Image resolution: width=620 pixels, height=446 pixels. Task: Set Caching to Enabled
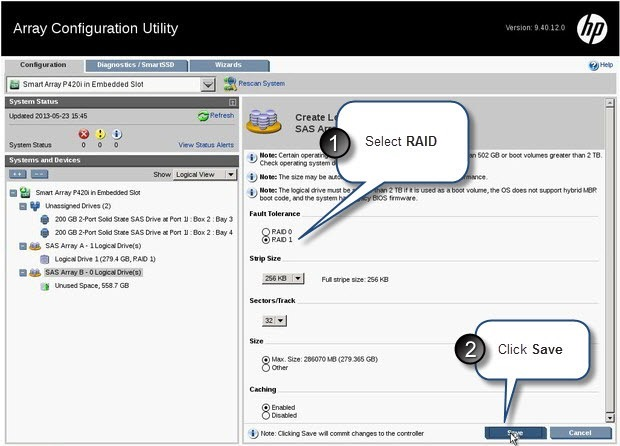click(266, 408)
